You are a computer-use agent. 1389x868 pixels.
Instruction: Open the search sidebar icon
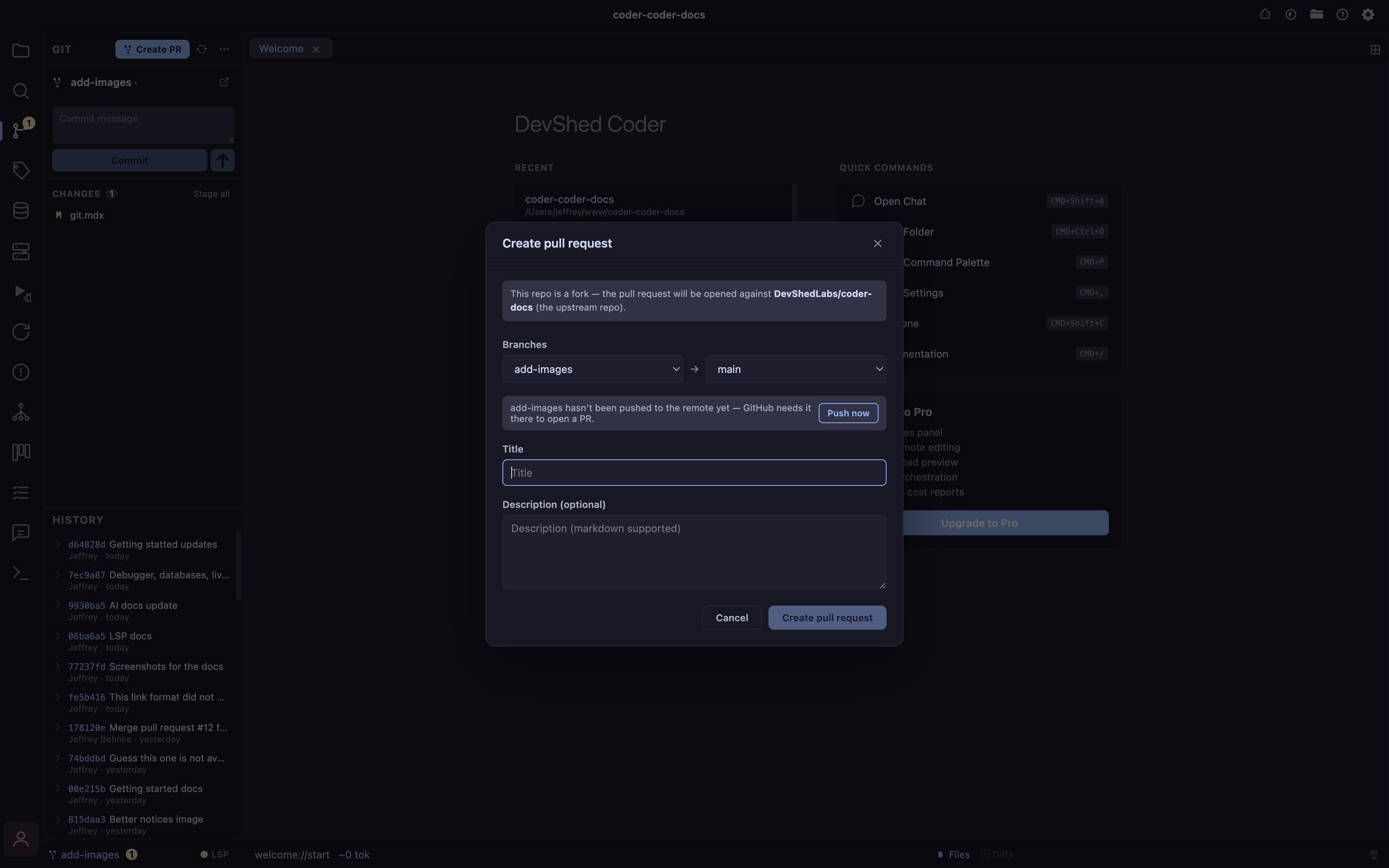pos(20,91)
